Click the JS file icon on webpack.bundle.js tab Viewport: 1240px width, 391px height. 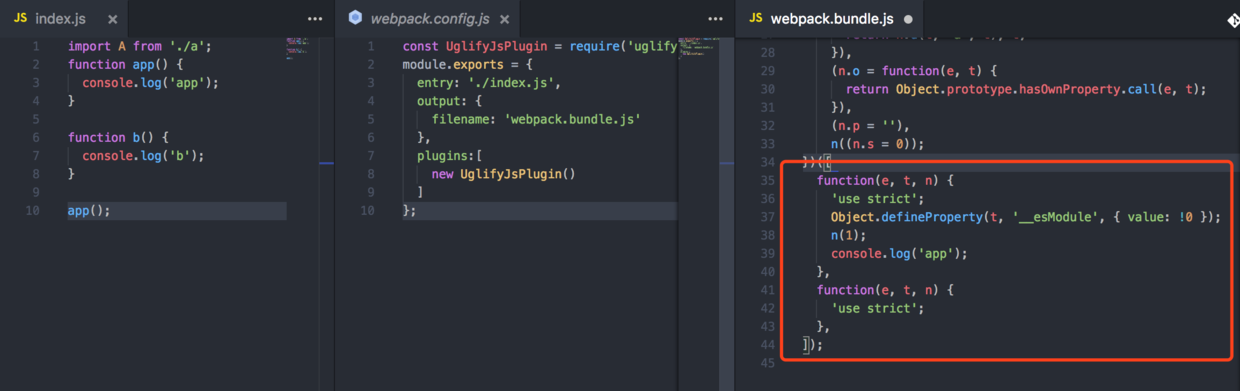[756, 19]
